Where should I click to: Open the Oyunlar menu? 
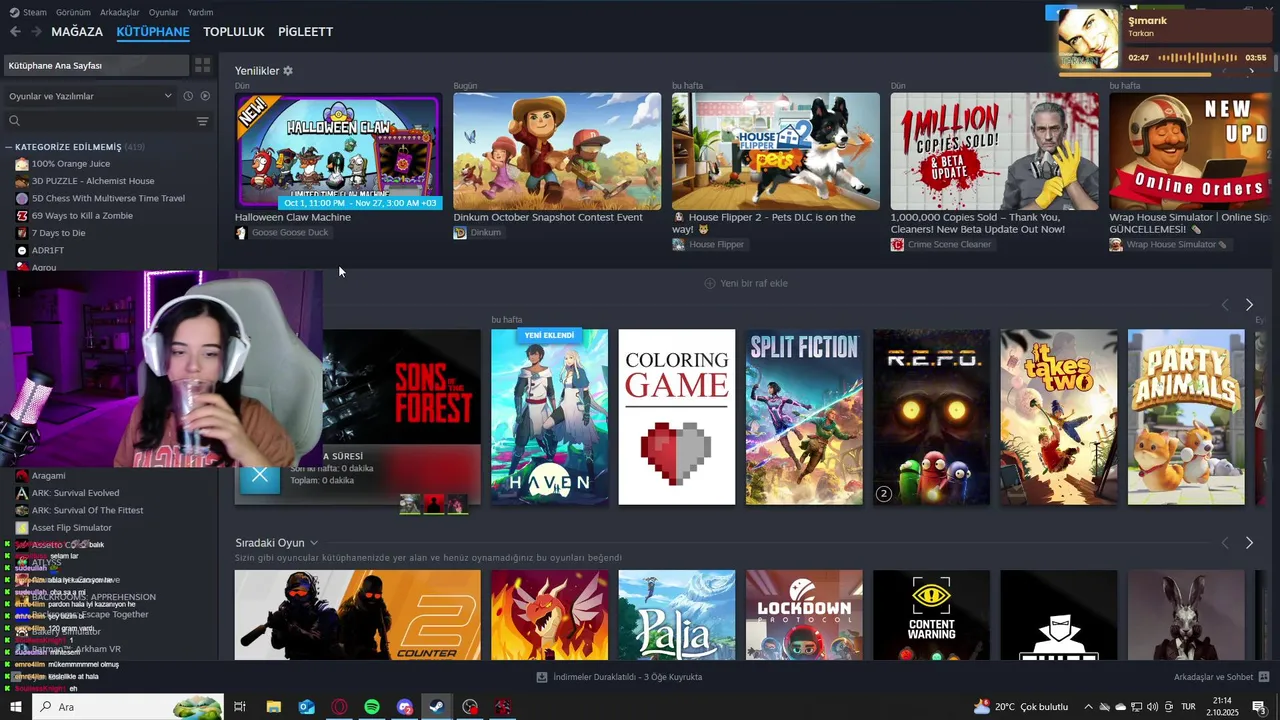pos(163,12)
